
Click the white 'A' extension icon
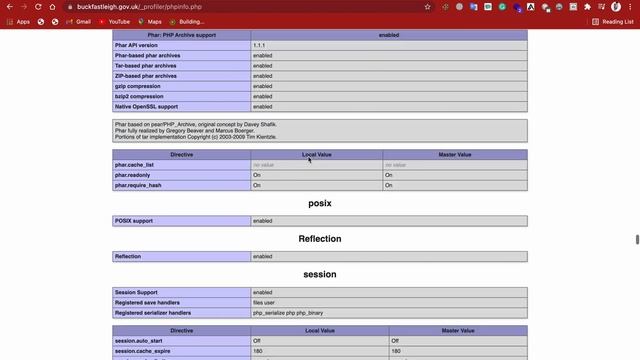pos(531,7)
